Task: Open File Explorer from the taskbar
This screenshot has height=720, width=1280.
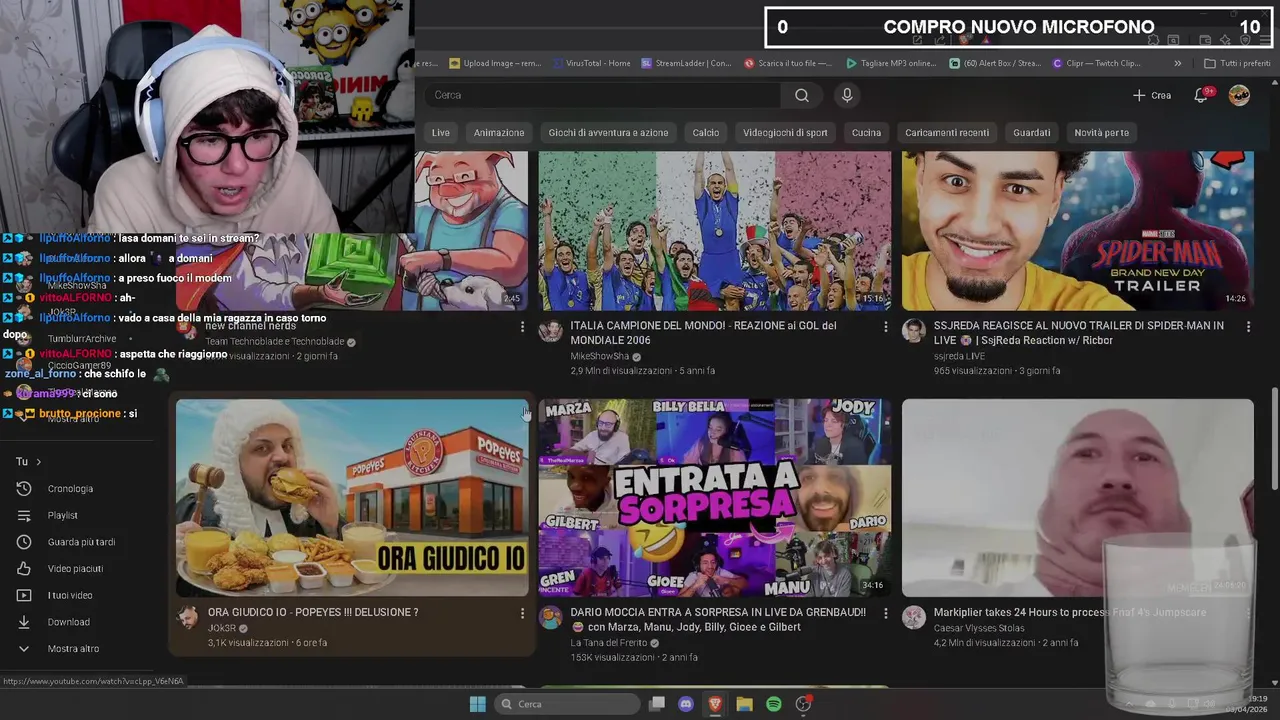Action: coord(744,704)
